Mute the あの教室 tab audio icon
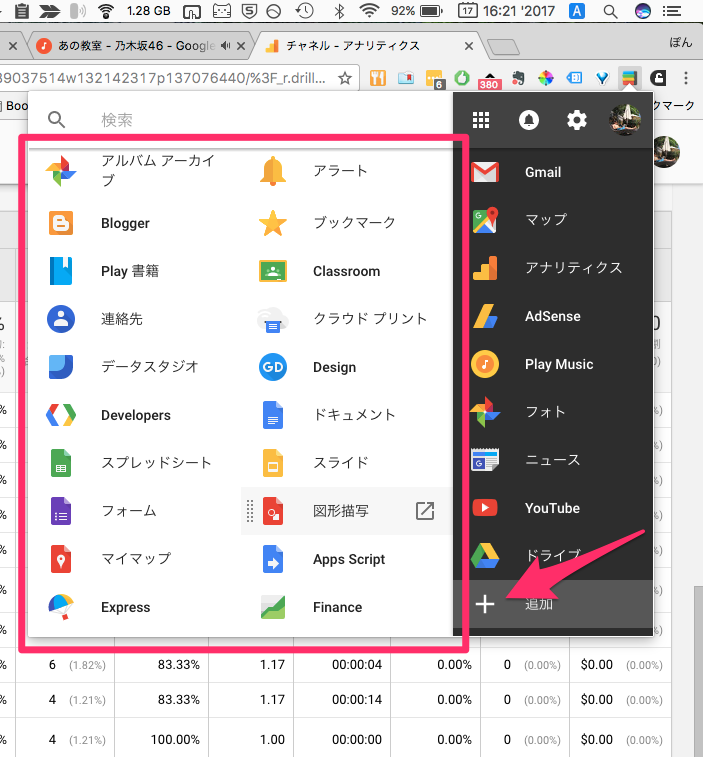The height and width of the screenshot is (757, 703). click(x=225, y=46)
